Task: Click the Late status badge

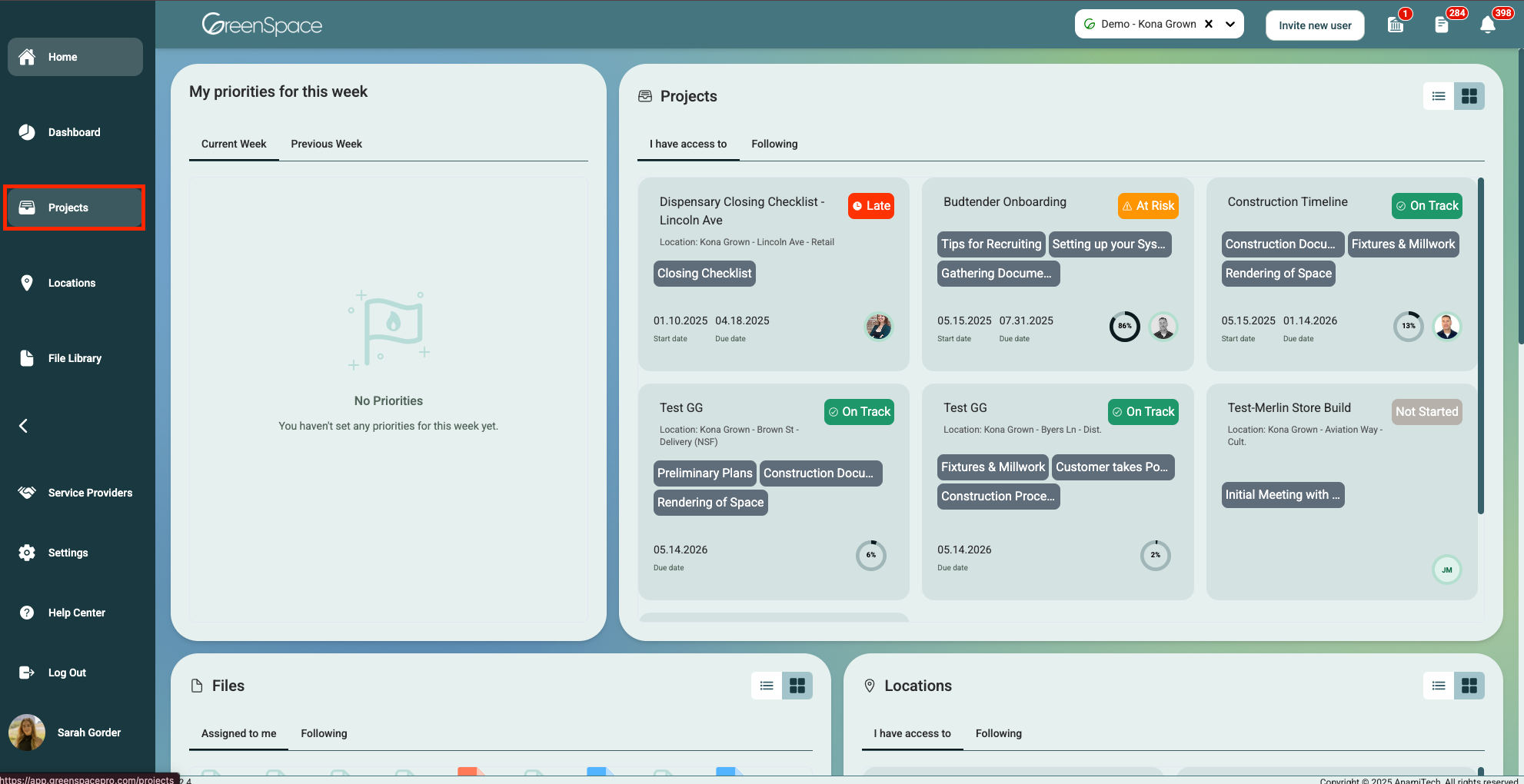Action: [x=871, y=206]
